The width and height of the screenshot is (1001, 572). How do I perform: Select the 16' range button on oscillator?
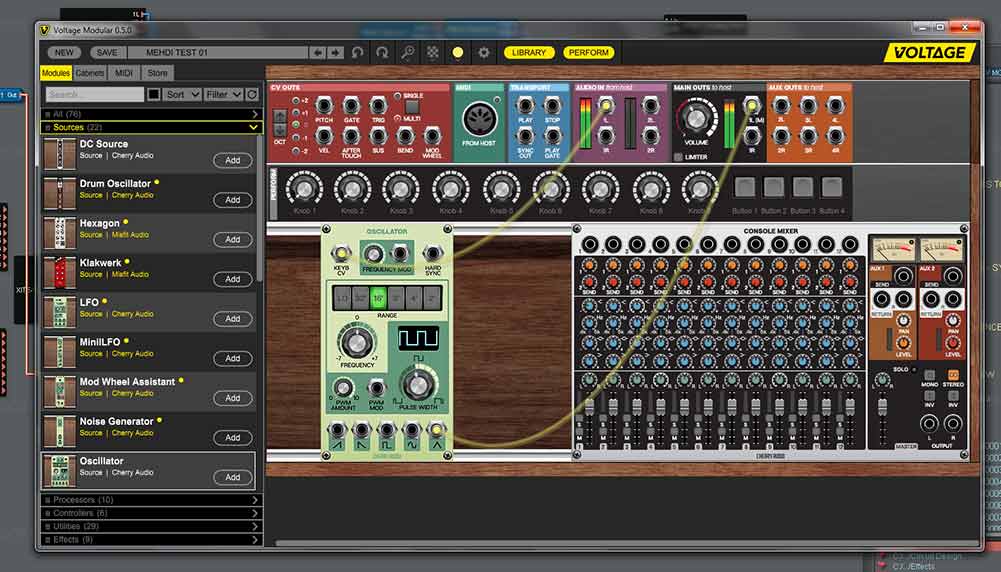pyautogui.click(x=378, y=298)
